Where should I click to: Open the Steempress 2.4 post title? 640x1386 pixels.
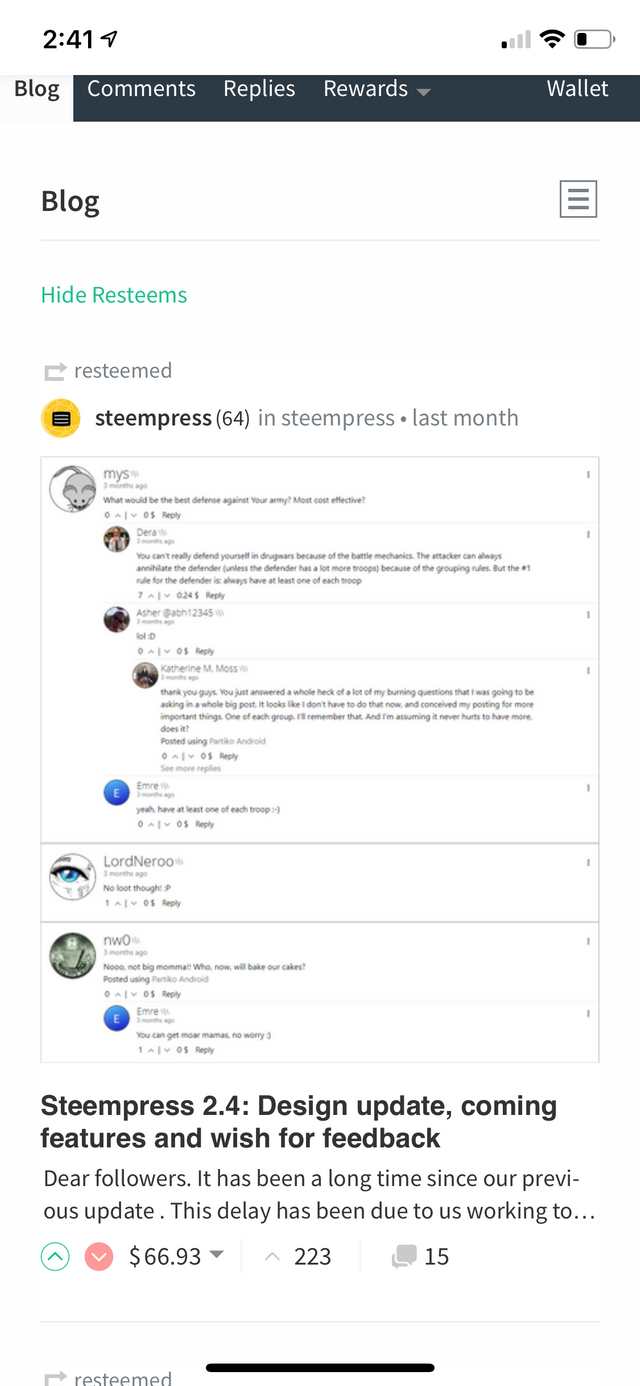coord(298,1122)
